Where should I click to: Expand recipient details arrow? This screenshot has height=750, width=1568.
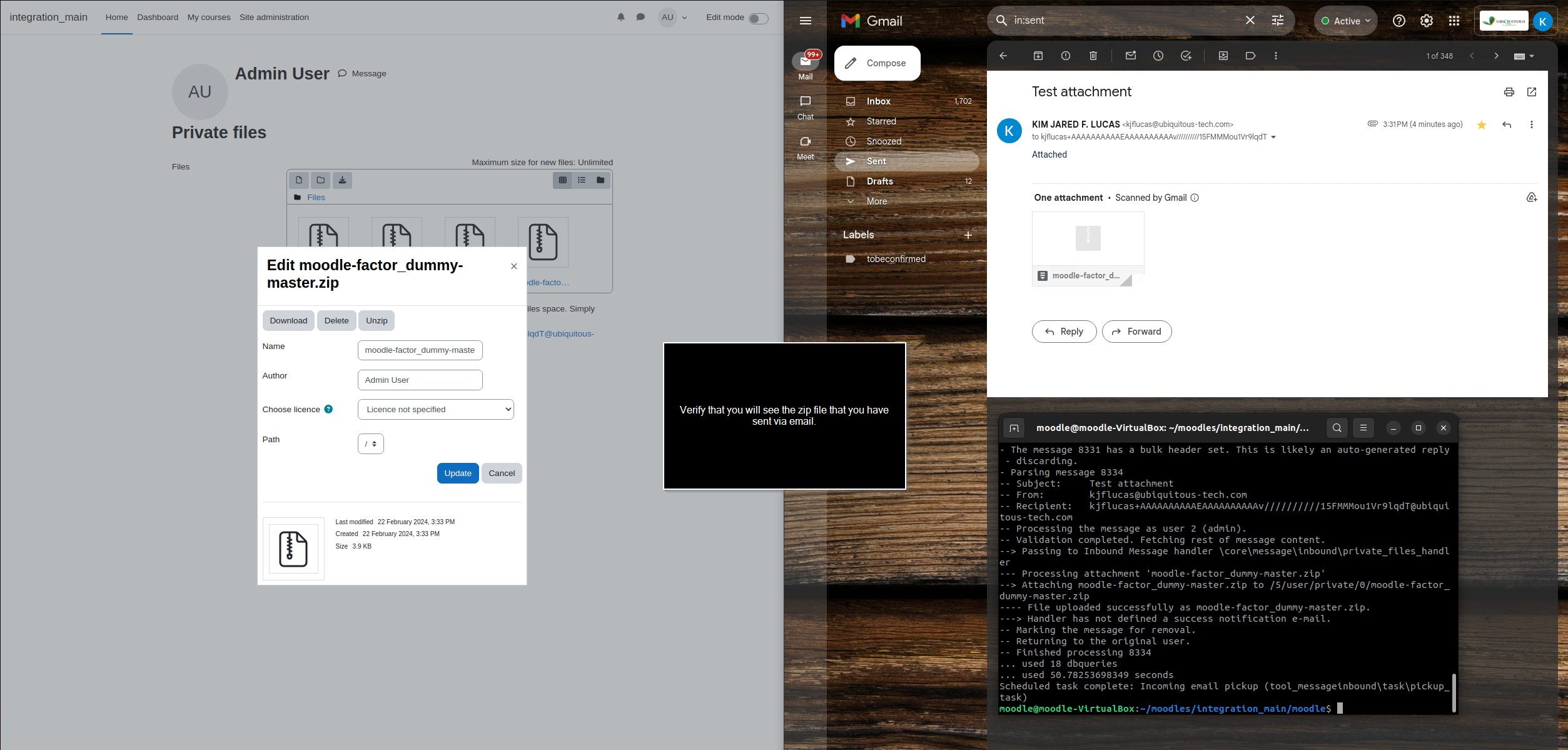[x=1273, y=137]
